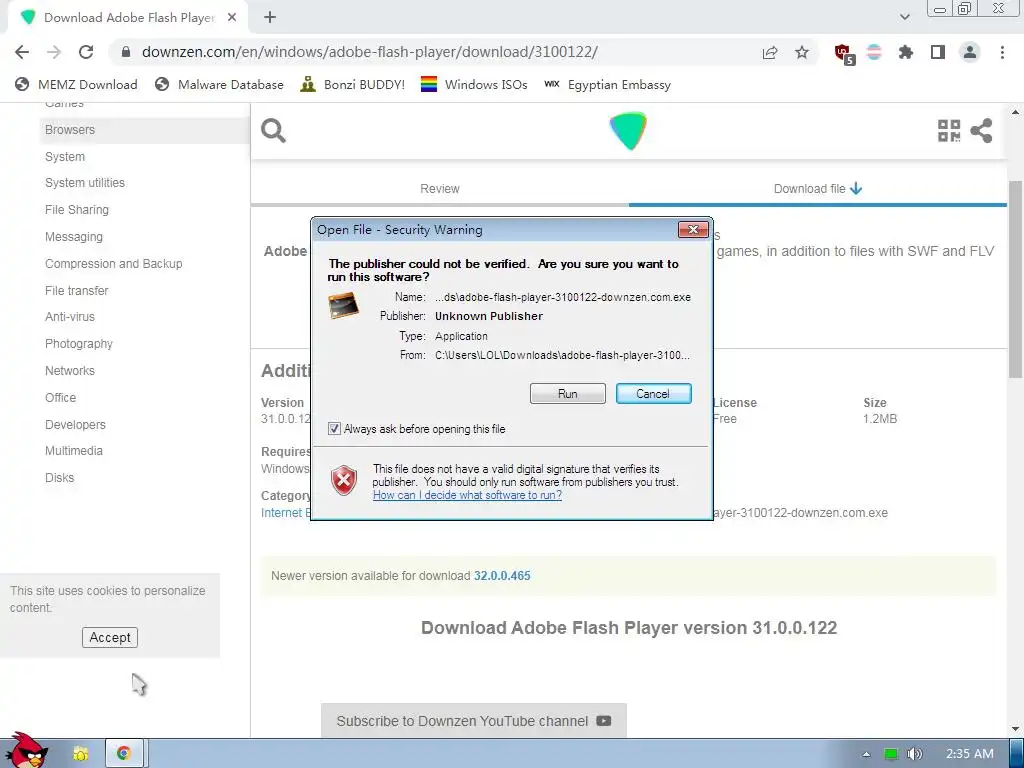
Task: Open the MEMZ Download bookmark
Action: tap(76, 85)
